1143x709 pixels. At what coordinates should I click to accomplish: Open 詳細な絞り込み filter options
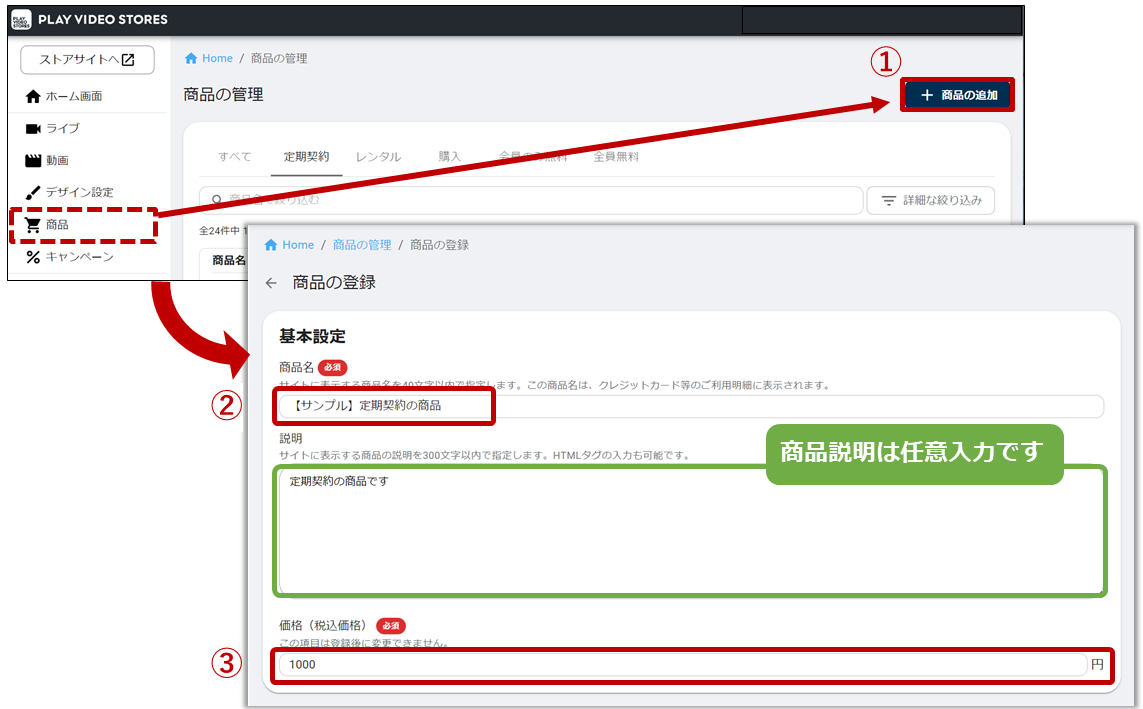click(930, 201)
